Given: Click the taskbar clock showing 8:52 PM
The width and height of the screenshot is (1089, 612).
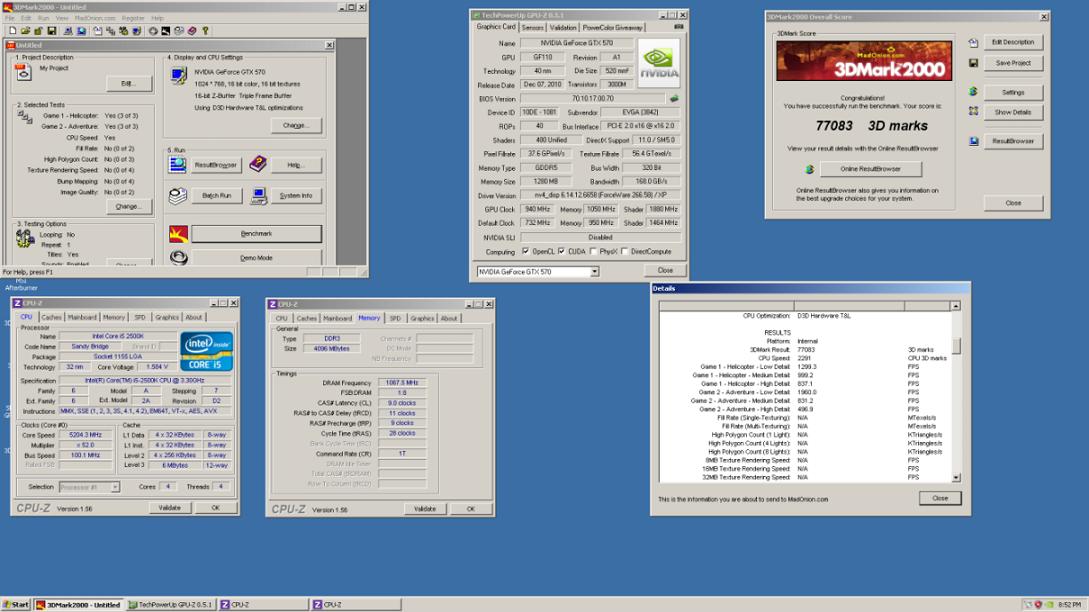Looking at the screenshot, I should pos(1070,605).
